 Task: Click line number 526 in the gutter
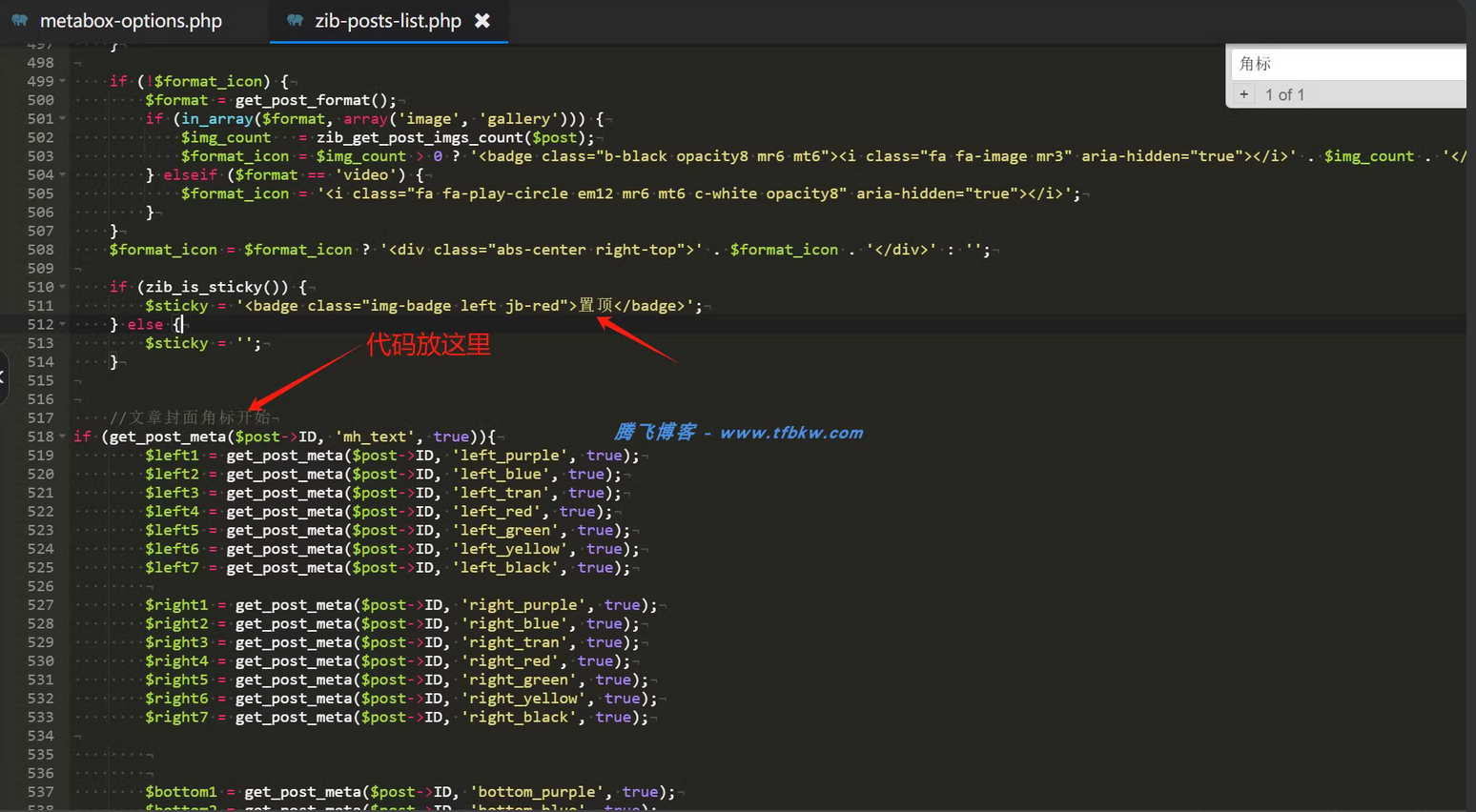pyautogui.click(x=40, y=586)
